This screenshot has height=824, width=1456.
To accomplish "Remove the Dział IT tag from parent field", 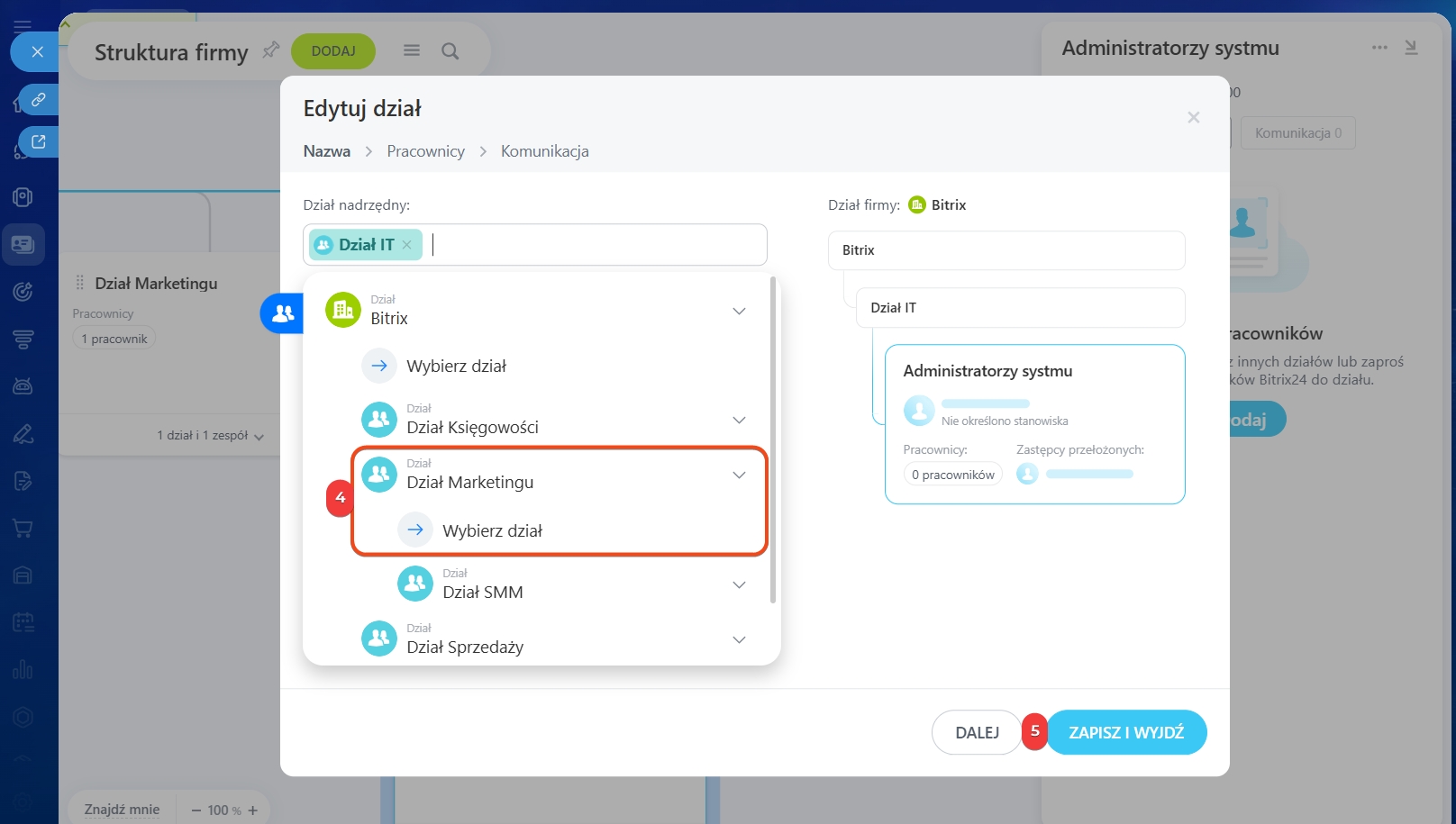I will pos(406,245).
